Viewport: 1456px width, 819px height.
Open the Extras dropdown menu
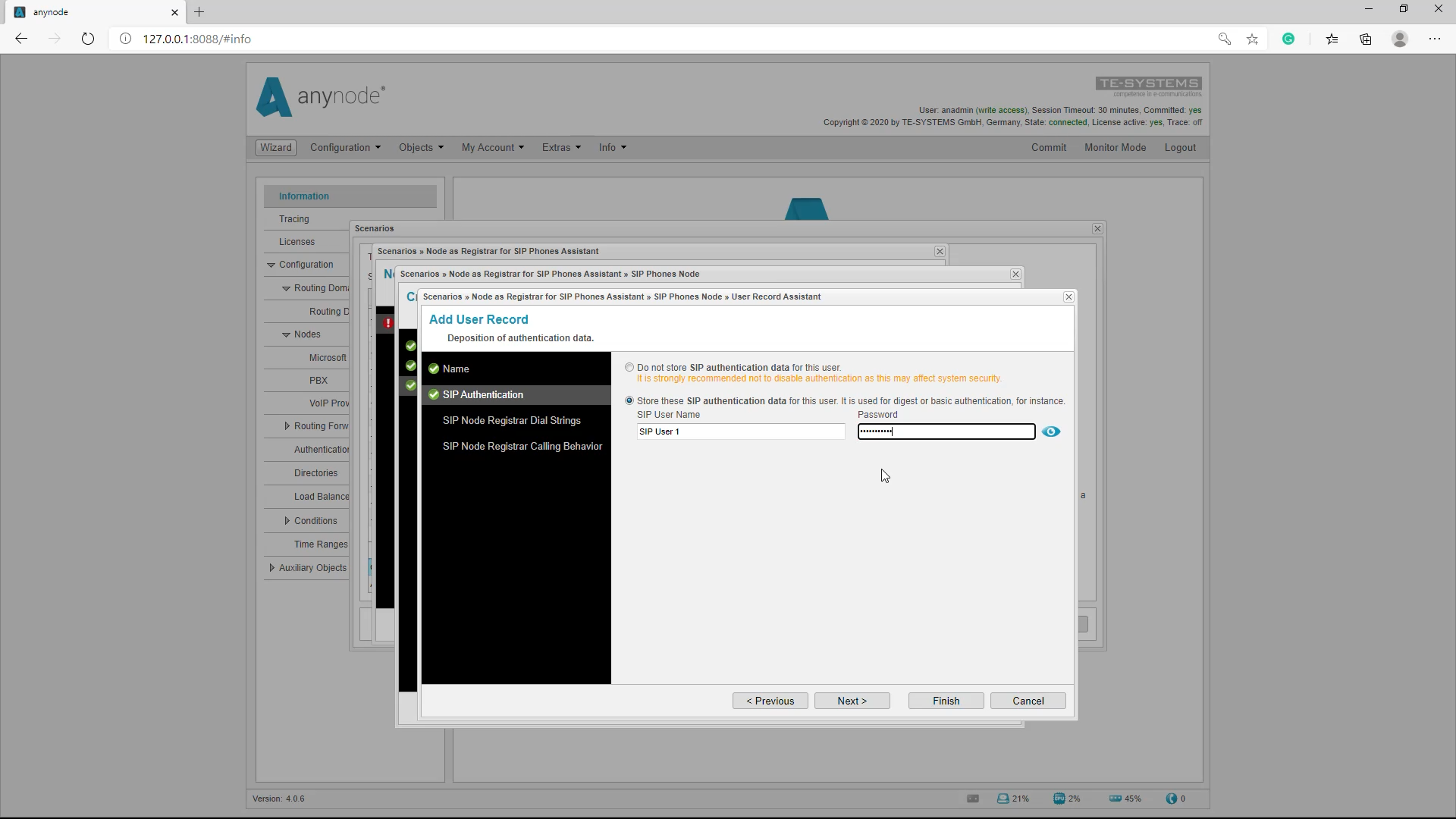coord(561,148)
